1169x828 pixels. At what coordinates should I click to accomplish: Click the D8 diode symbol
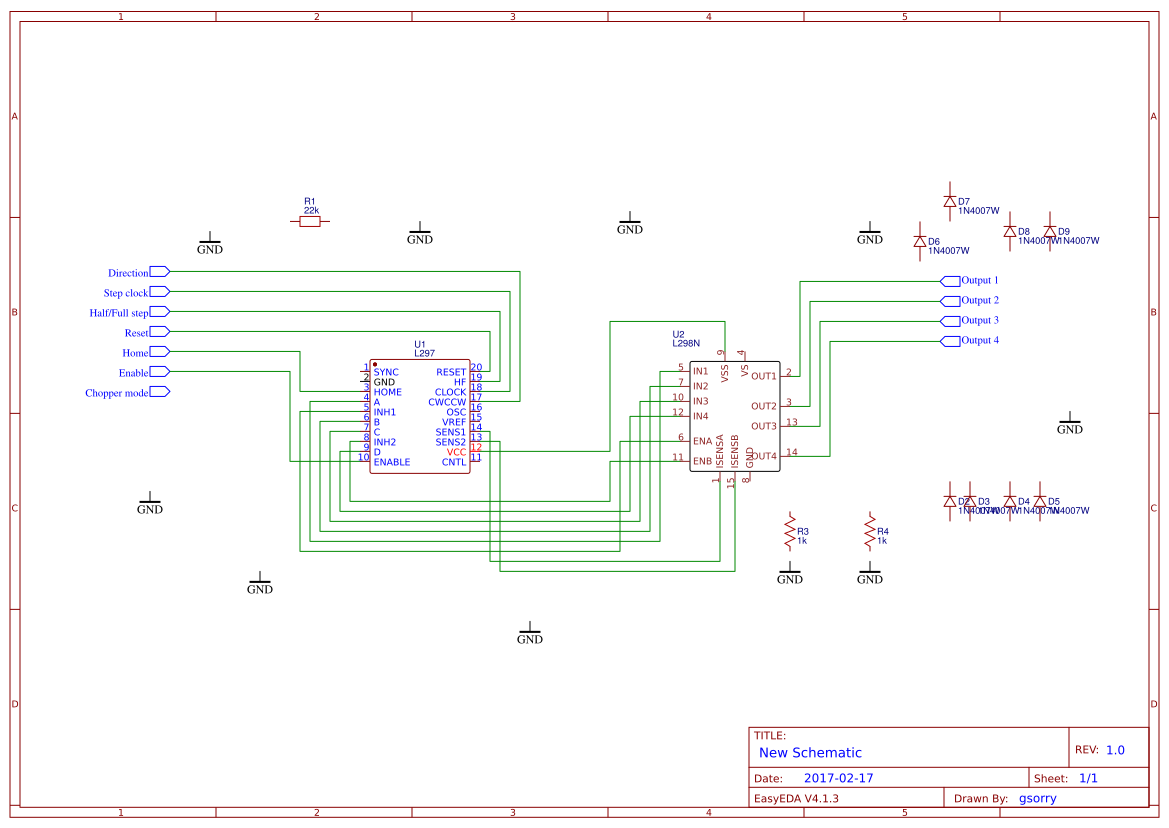(x=1009, y=231)
